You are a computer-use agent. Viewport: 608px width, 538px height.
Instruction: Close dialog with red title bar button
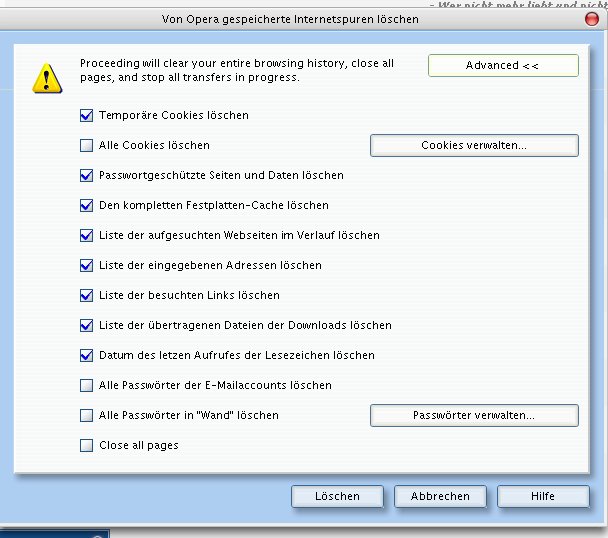(x=592, y=19)
